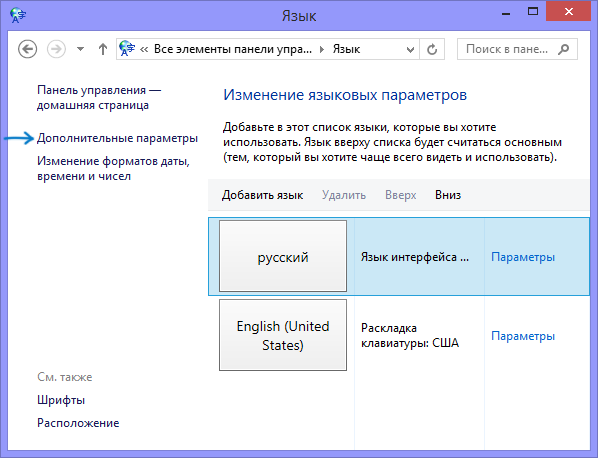
Task: Click the «Все элементы панели управления» breadcrumb
Action: coord(233,49)
